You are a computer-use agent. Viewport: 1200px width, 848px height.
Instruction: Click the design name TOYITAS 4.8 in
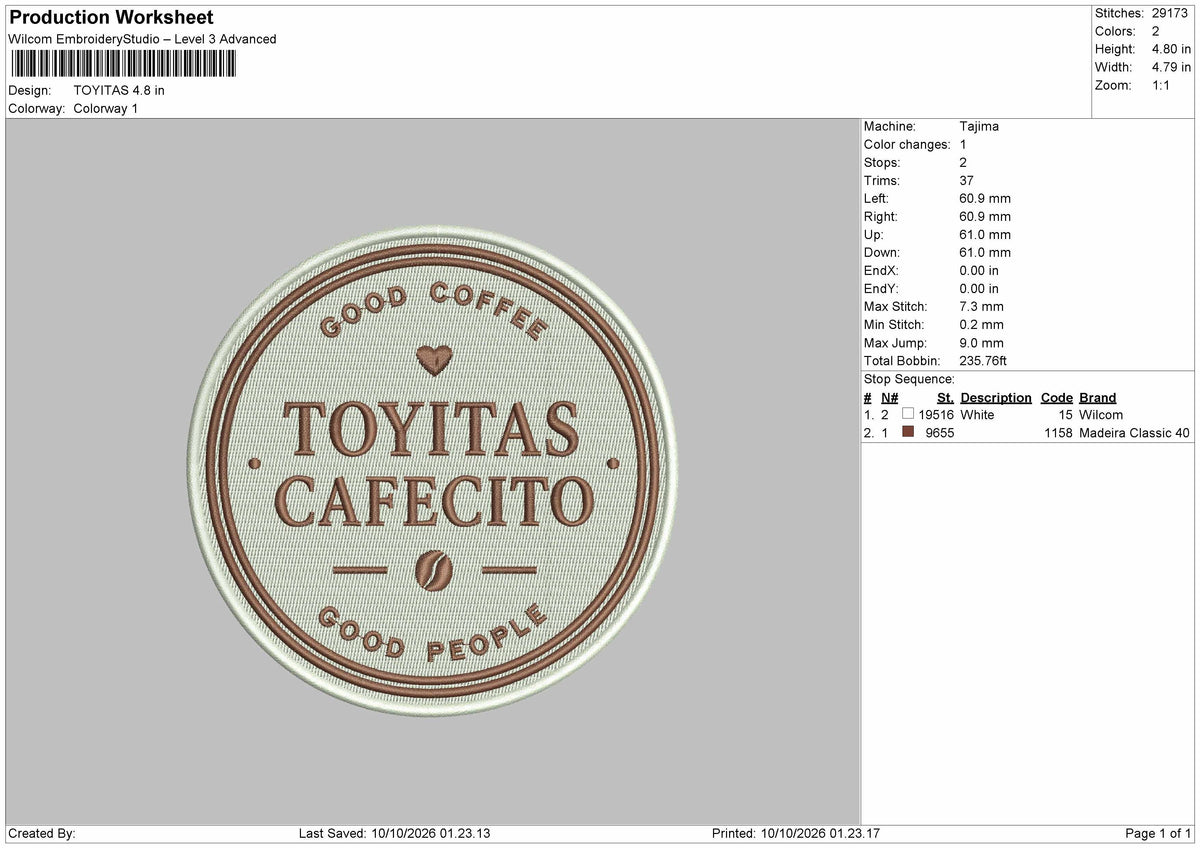(x=119, y=90)
